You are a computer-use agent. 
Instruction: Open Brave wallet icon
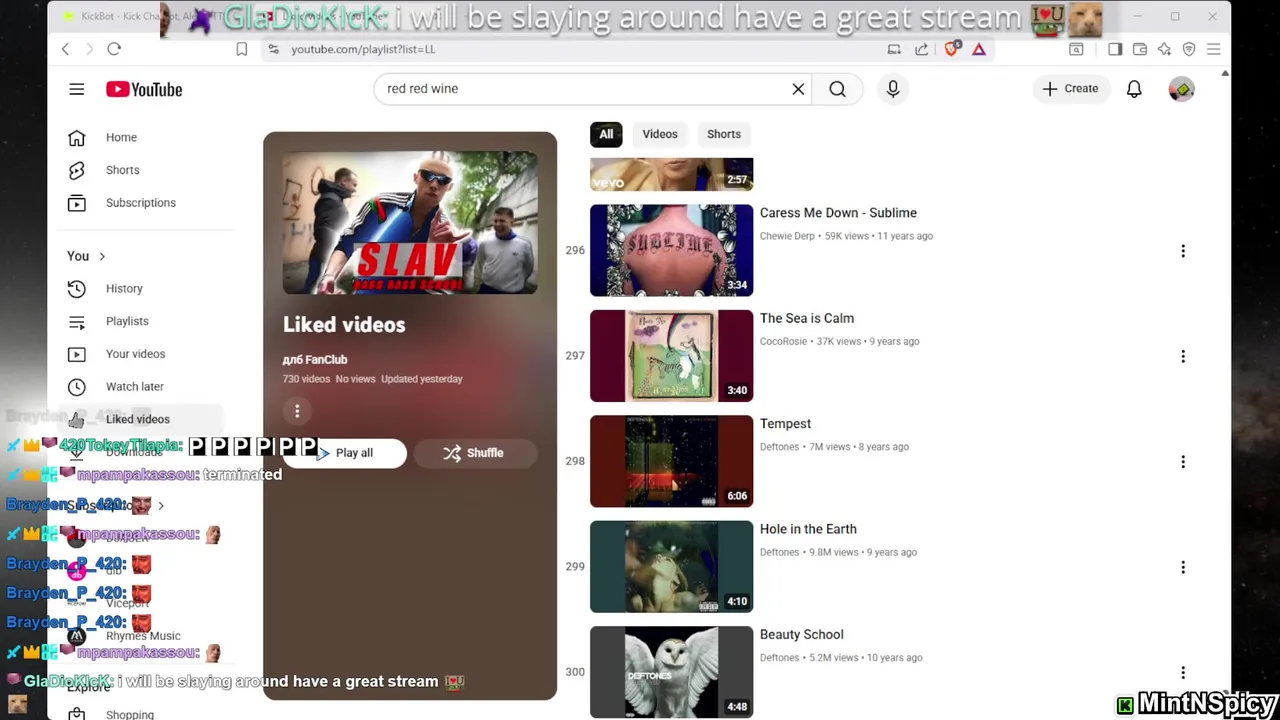point(1140,49)
